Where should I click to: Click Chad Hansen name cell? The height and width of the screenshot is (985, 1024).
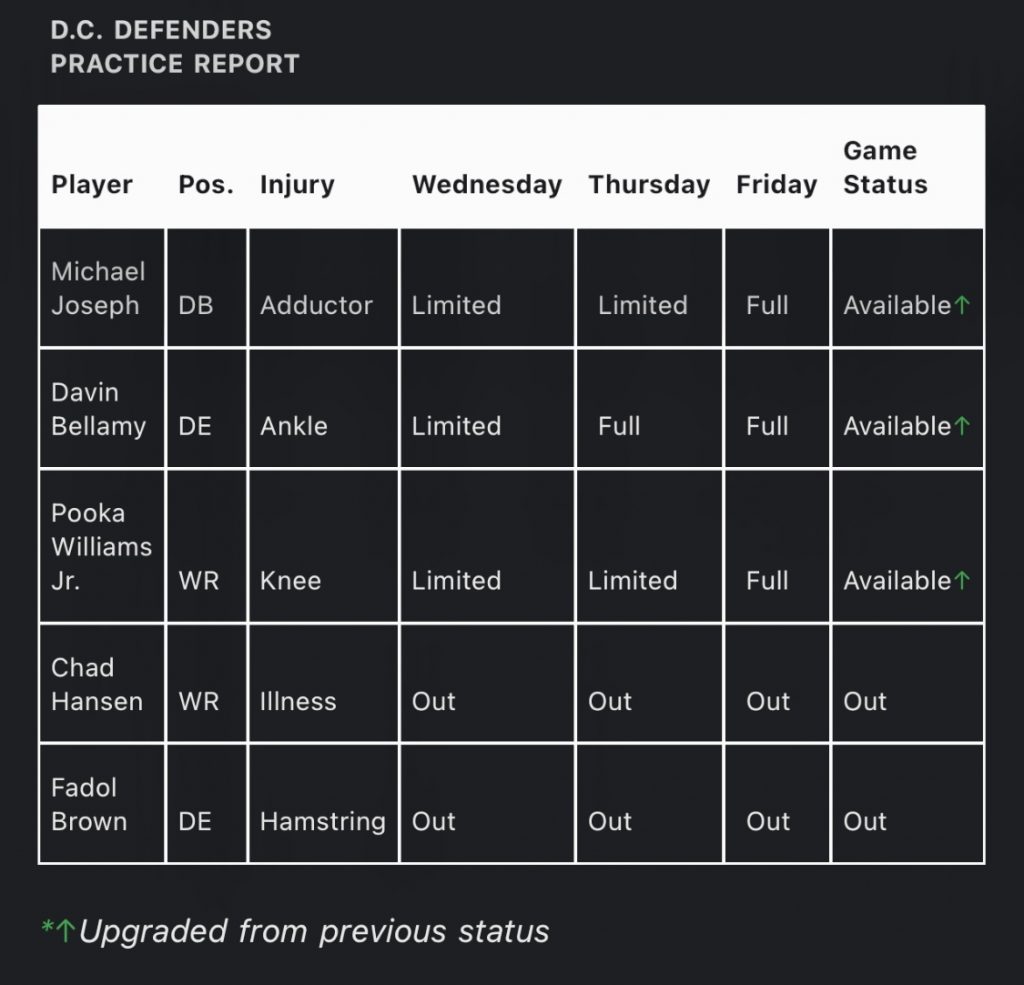tap(96, 684)
